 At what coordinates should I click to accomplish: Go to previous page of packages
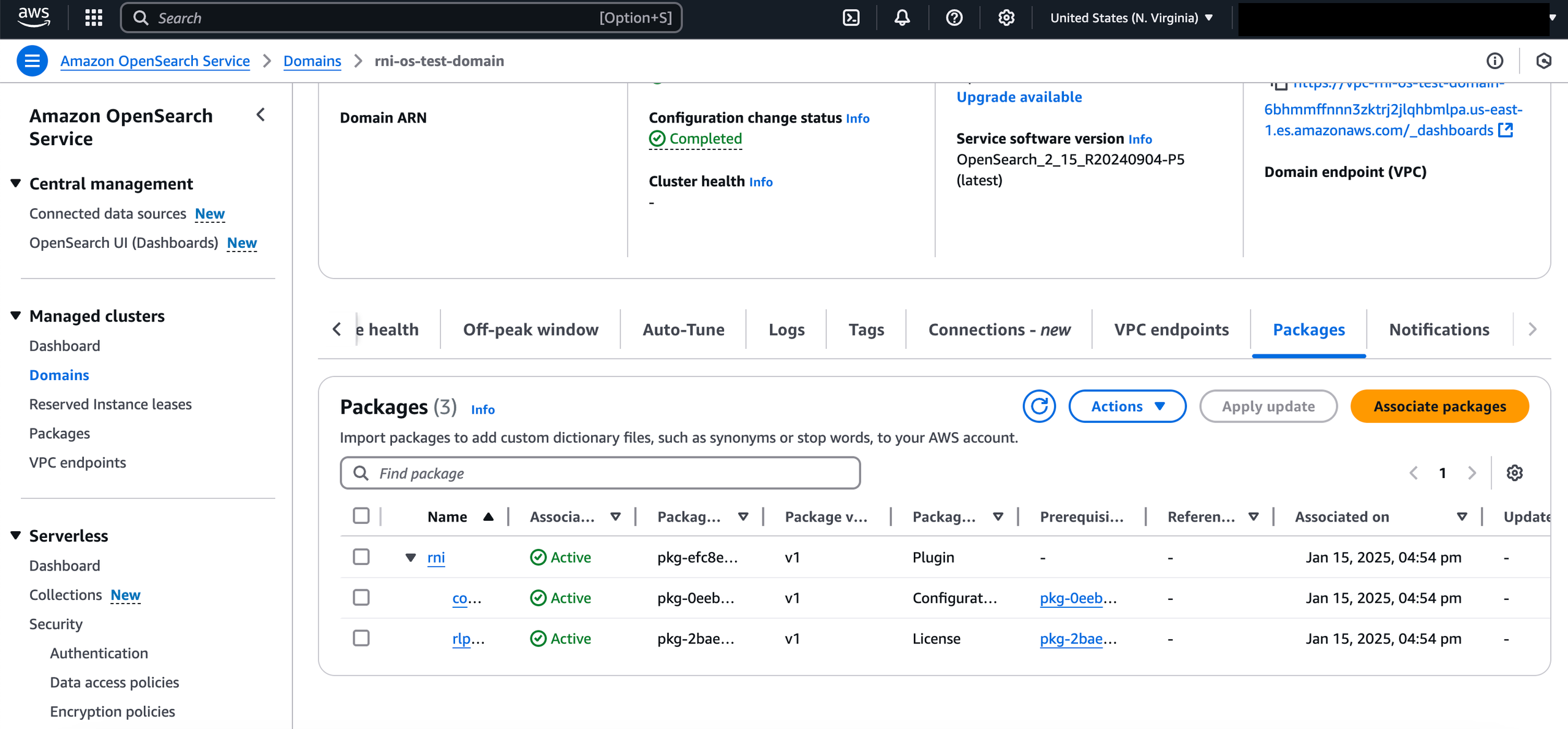[1414, 473]
